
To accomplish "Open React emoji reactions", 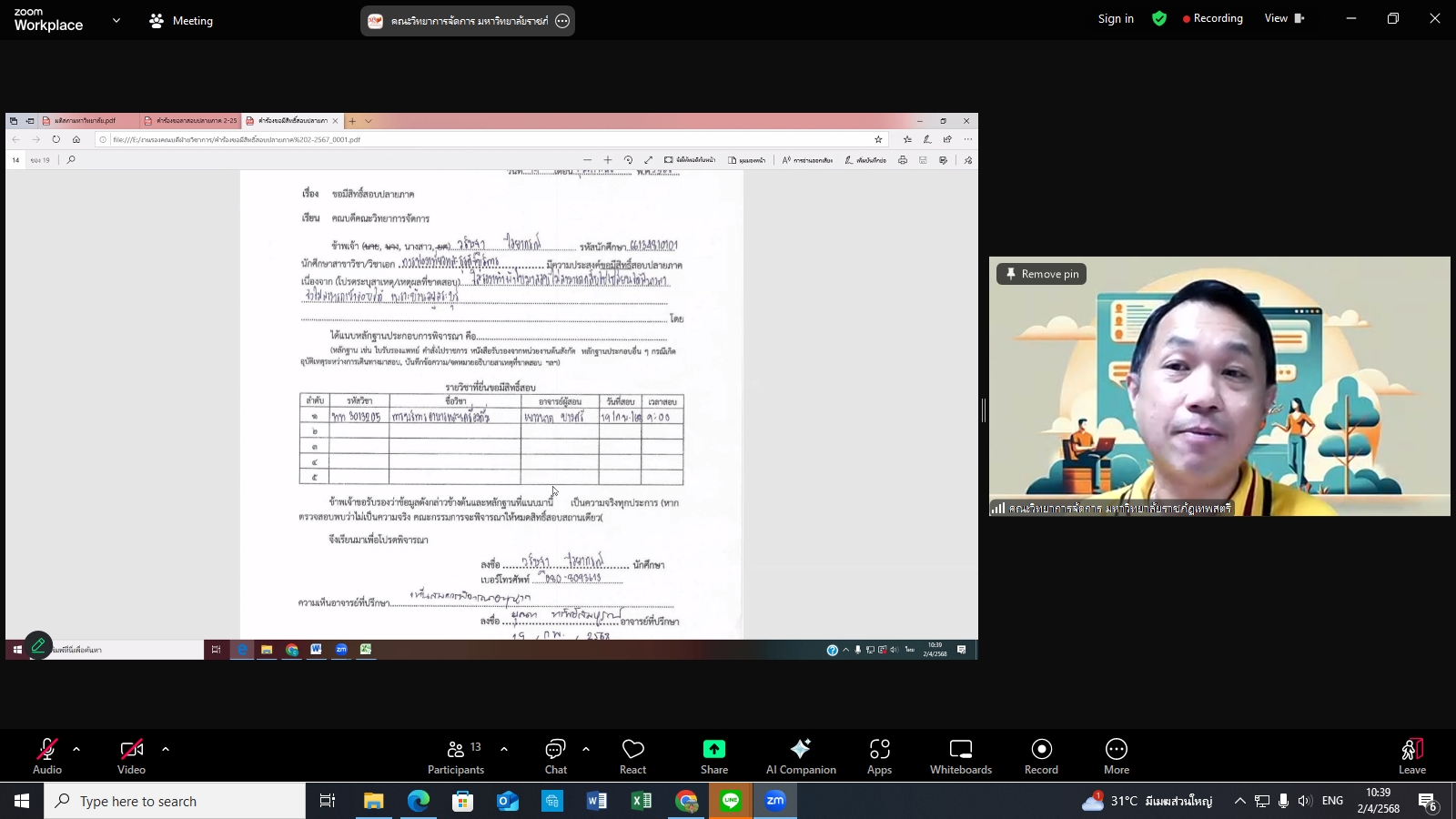I will pos(632,755).
